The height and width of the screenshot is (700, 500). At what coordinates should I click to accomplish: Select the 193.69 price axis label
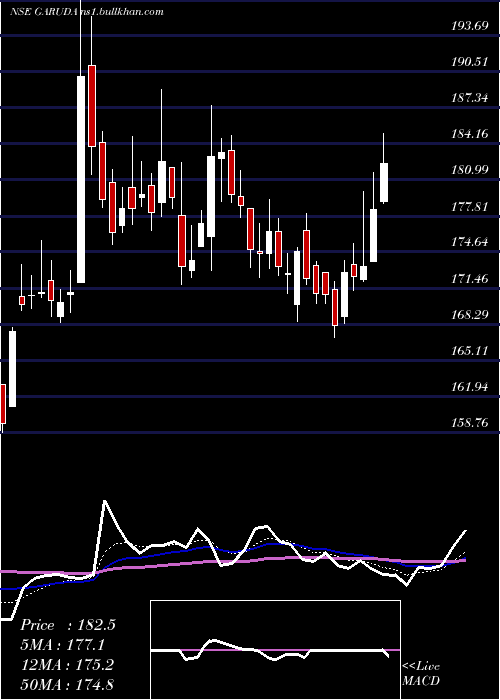(x=470, y=26)
